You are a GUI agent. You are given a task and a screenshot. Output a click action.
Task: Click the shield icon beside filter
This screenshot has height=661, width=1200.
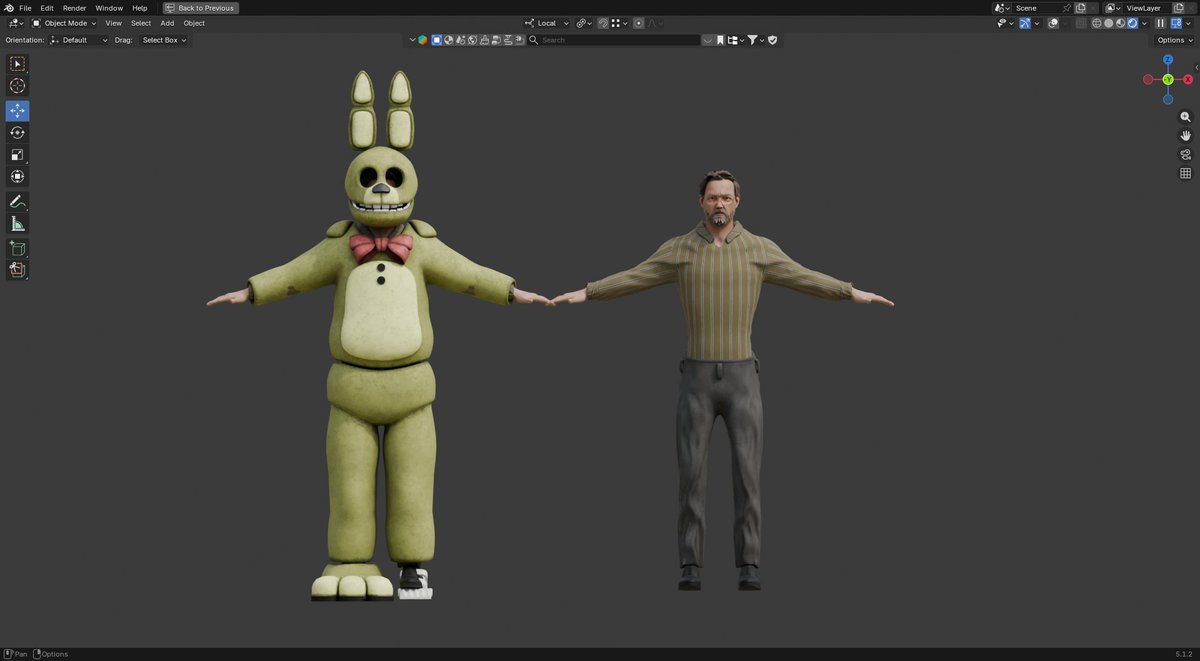coord(772,40)
